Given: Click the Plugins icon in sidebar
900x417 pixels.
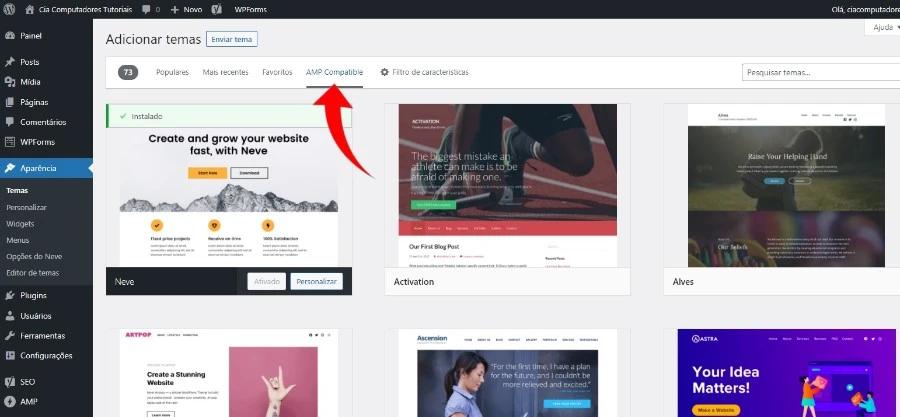Looking at the screenshot, I should point(10,295).
